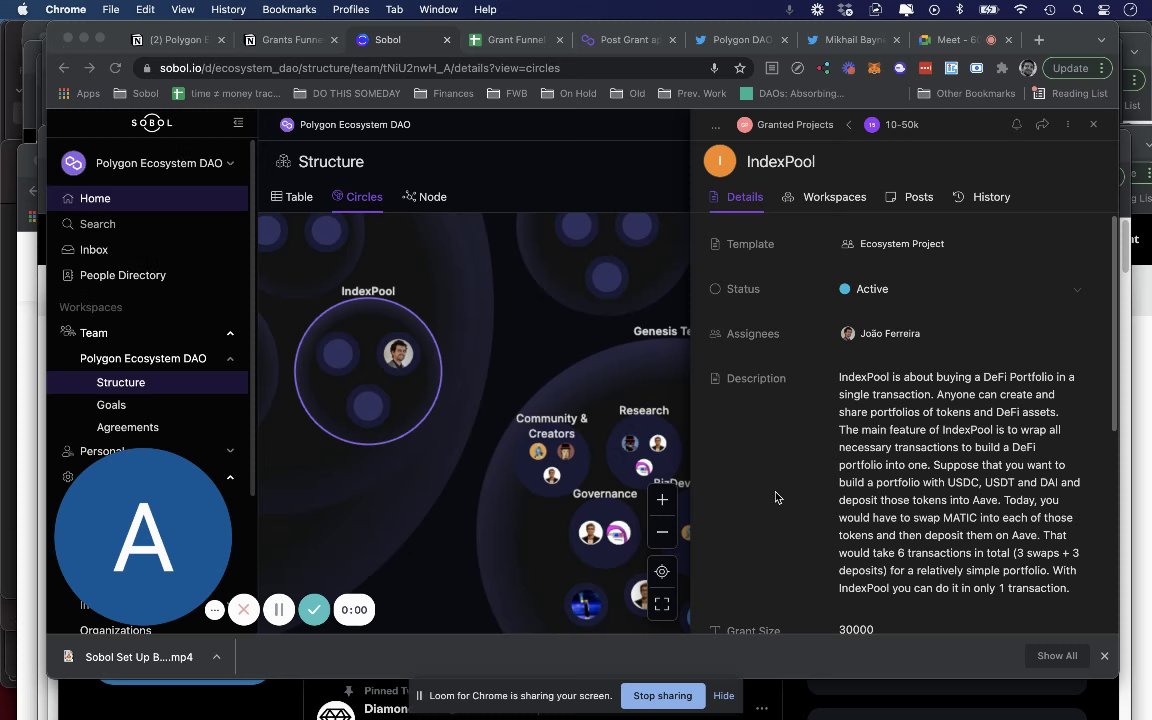Go to Granted Projects breadcrumb
The height and width of the screenshot is (720, 1152).
785,125
